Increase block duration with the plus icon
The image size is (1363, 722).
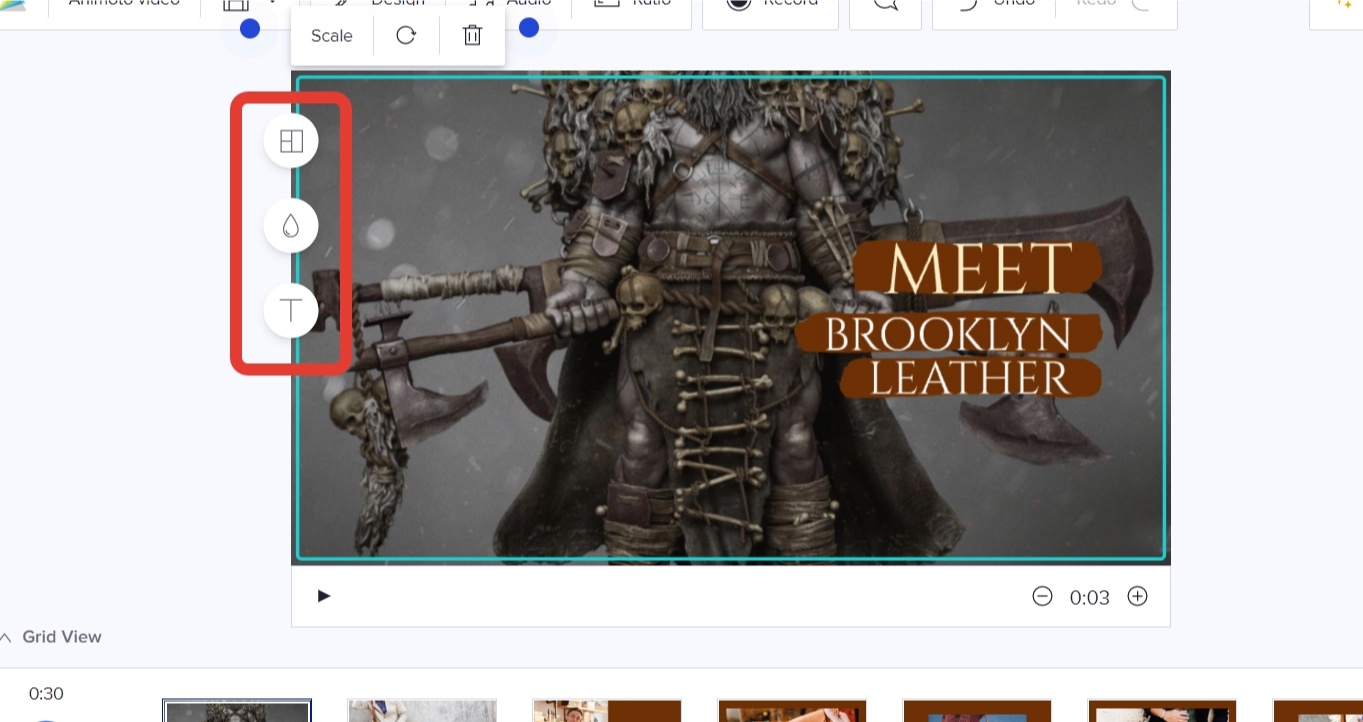[1137, 597]
